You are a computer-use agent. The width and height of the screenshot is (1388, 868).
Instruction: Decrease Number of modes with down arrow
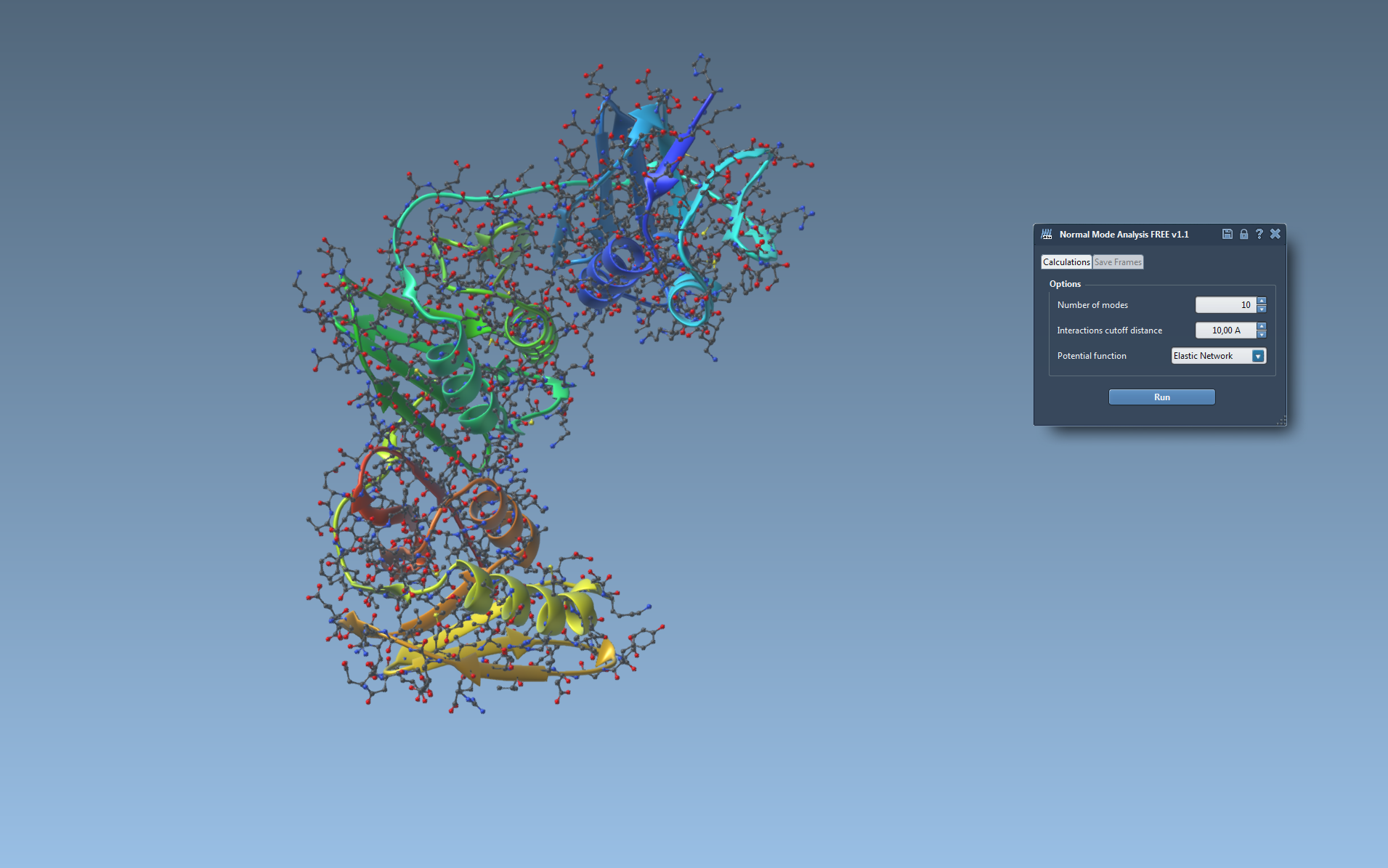(1262, 309)
